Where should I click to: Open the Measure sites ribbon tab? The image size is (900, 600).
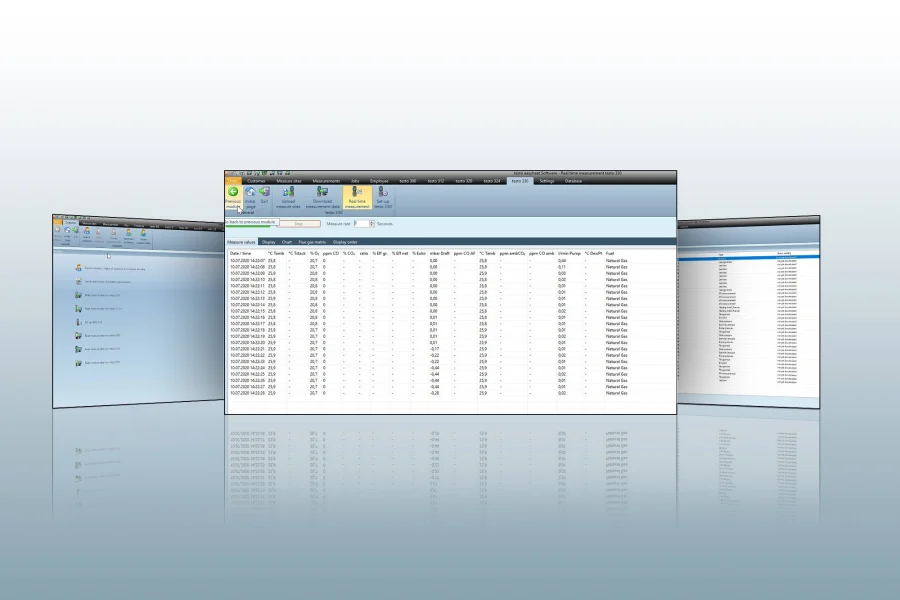point(289,181)
